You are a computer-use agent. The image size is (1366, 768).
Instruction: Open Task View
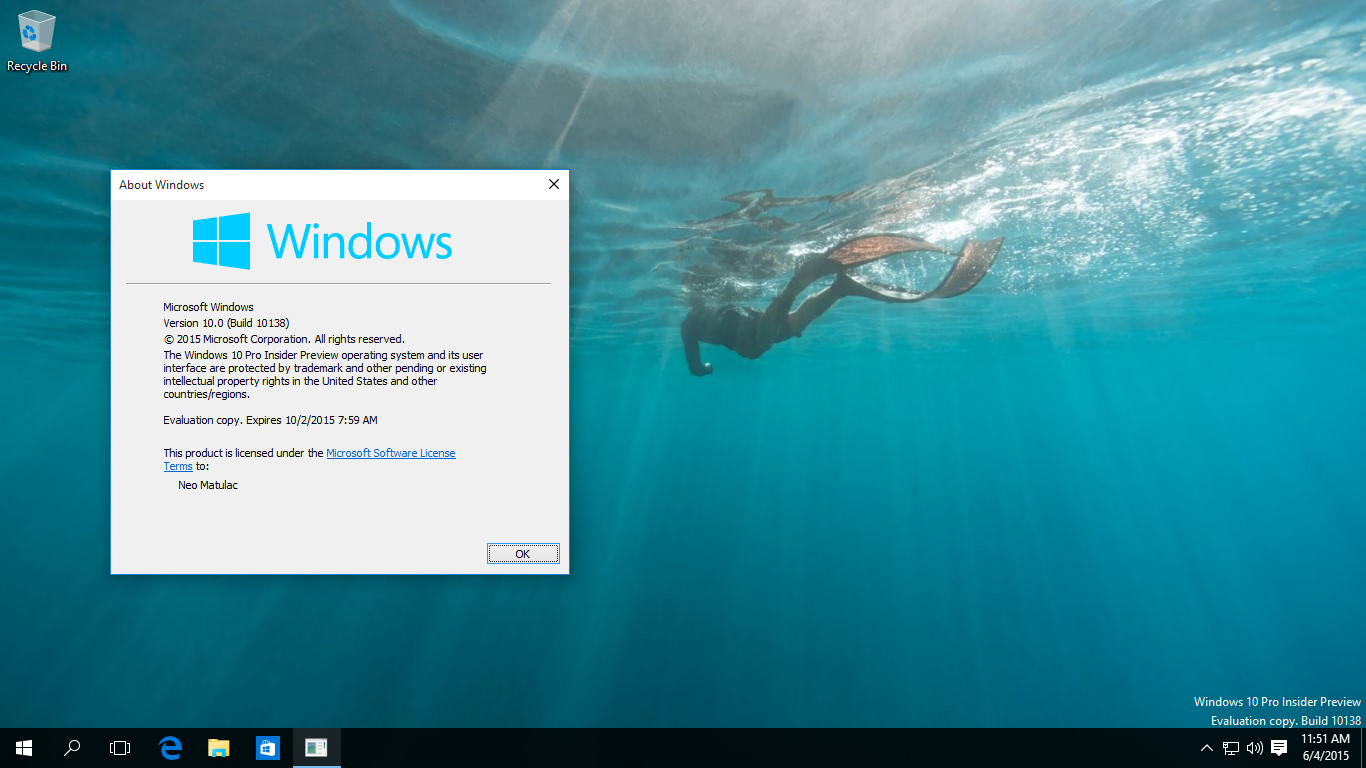click(x=119, y=747)
